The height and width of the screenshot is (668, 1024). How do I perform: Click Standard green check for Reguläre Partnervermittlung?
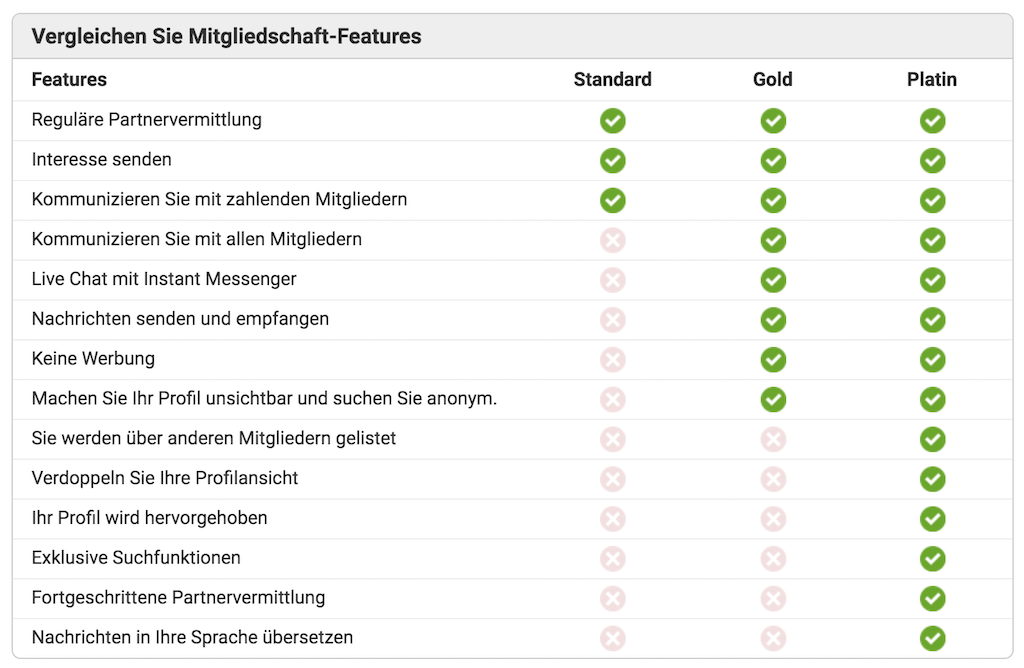613,121
